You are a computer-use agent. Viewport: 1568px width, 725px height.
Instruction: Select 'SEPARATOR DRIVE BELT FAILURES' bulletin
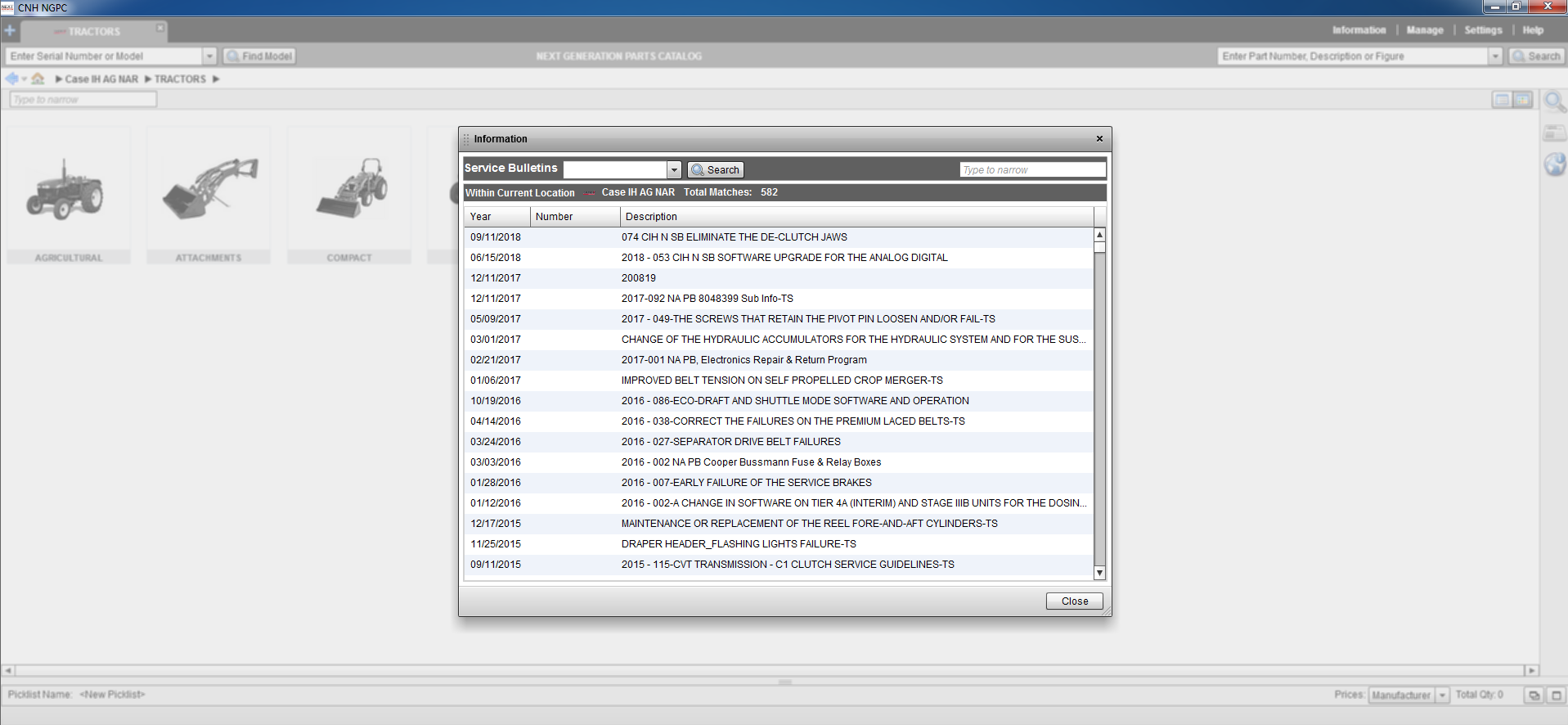(779, 442)
